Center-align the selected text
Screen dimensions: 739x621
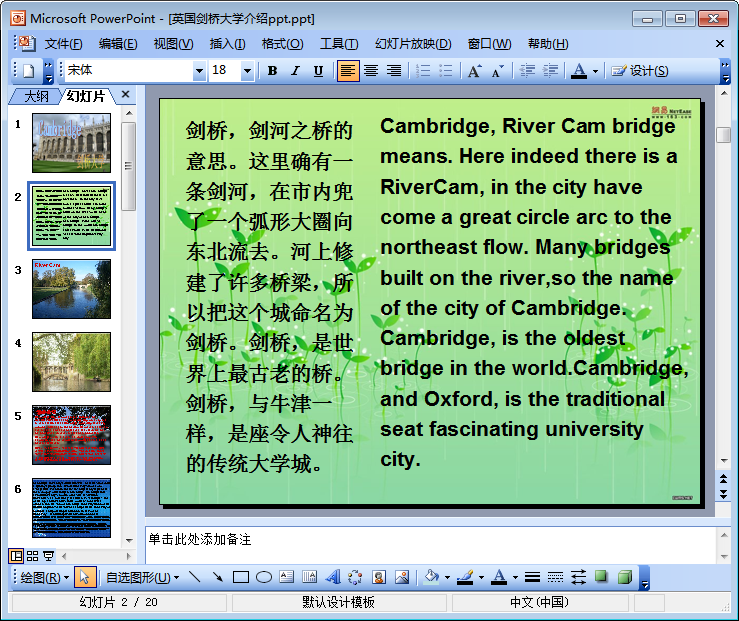(371, 71)
